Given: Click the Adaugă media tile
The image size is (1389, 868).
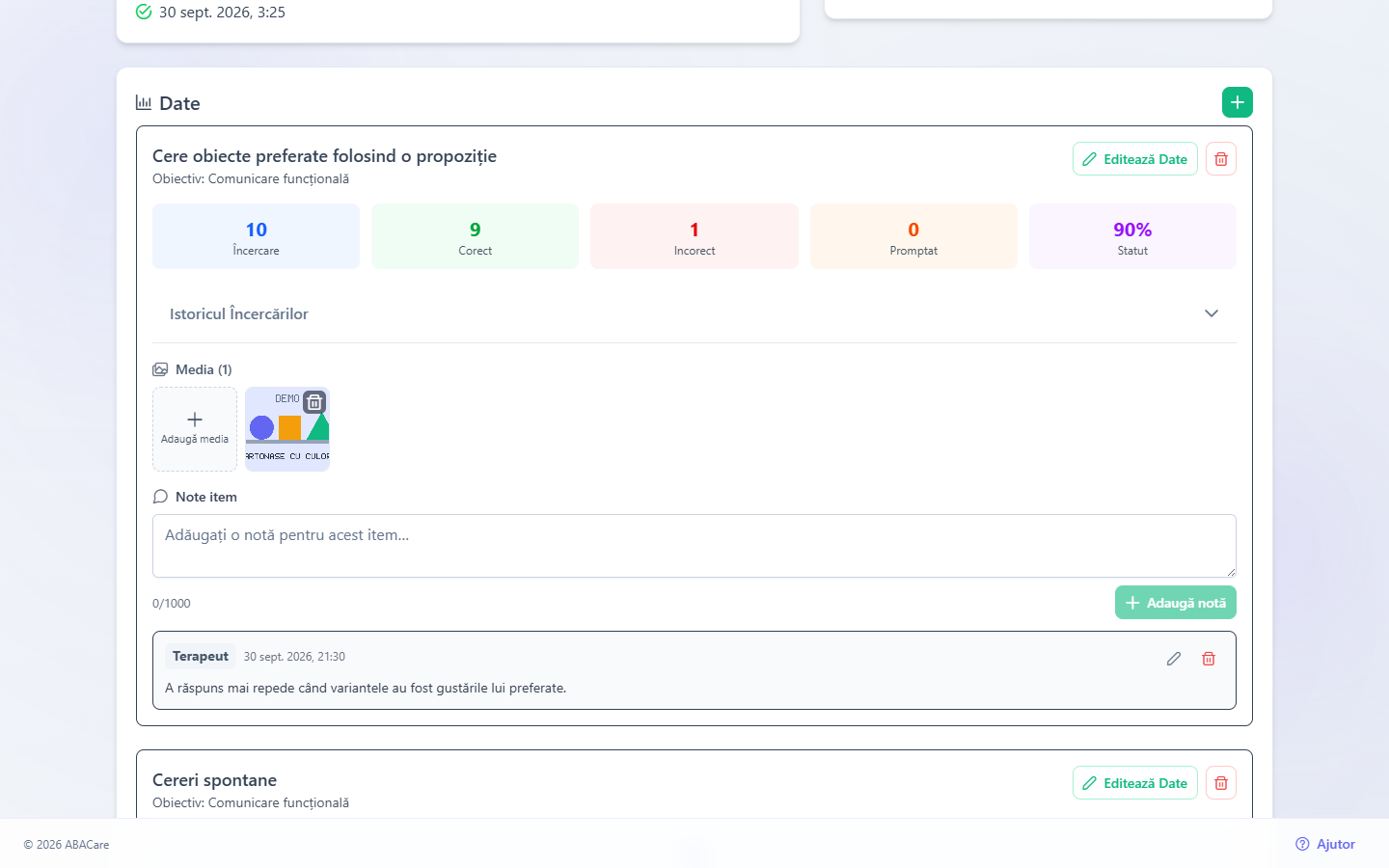Looking at the screenshot, I should [195, 429].
